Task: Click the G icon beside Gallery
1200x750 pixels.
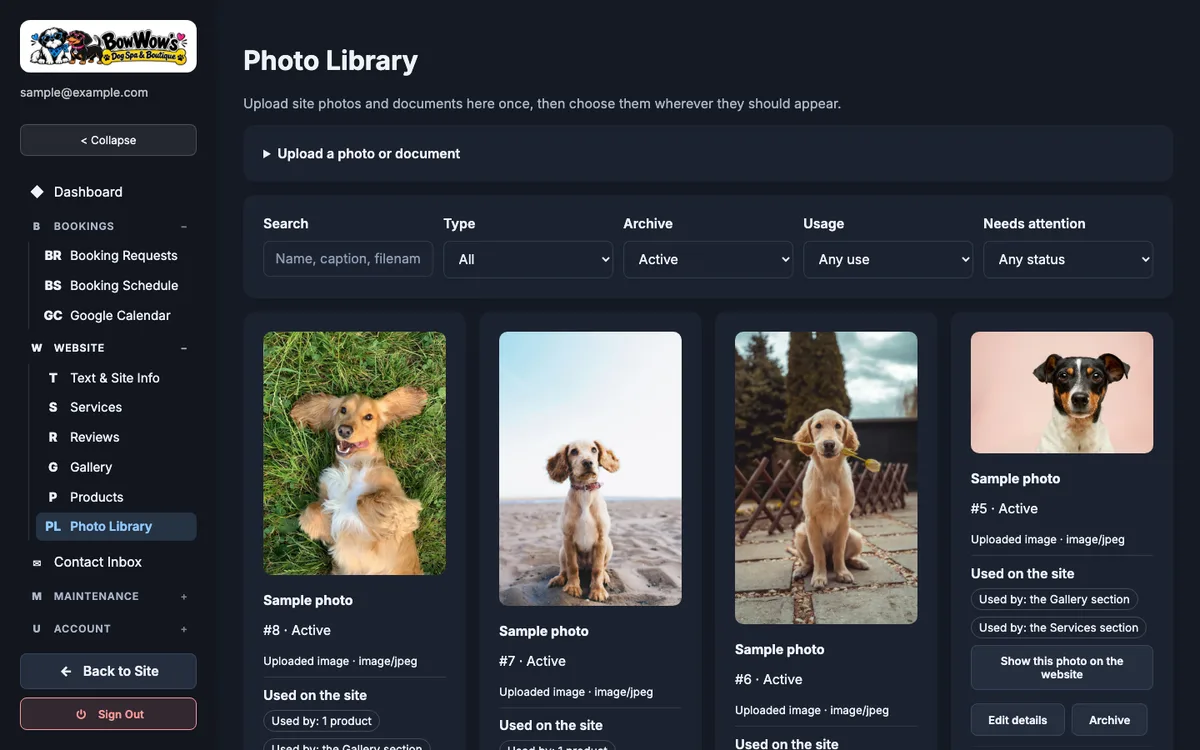Action: pos(53,468)
